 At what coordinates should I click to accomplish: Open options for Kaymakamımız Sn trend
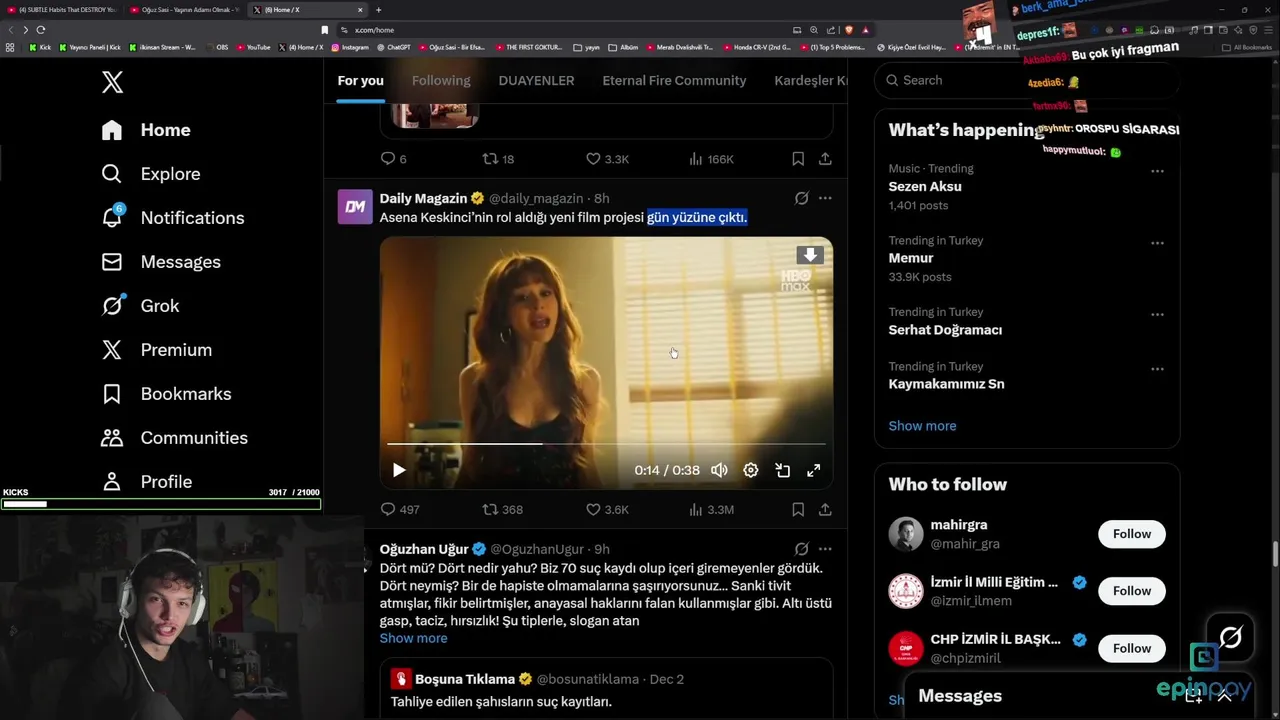pyautogui.click(x=1157, y=369)
